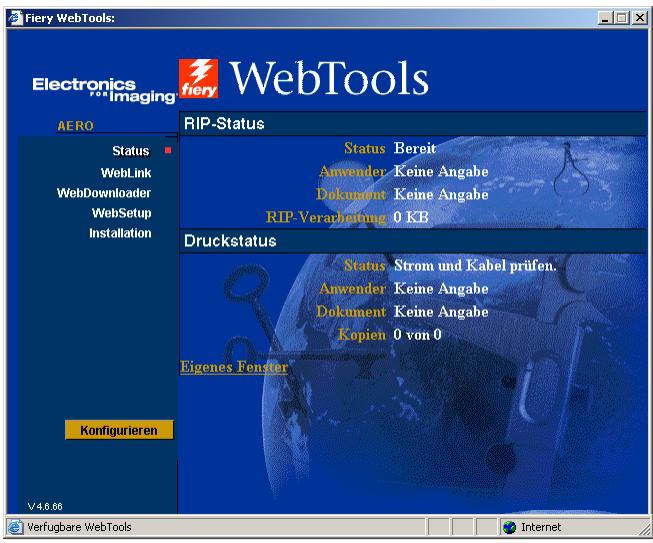Screen dimensions: 653x543
Task: Click the Electronics for Imaging logo
Action: click(104, 90)
